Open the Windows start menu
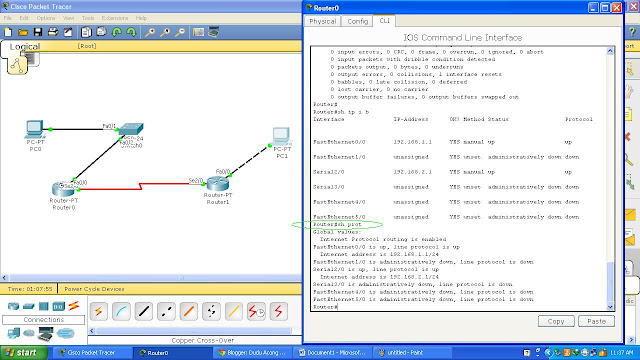Screen dimensions: 640x360 pos(22,353)
